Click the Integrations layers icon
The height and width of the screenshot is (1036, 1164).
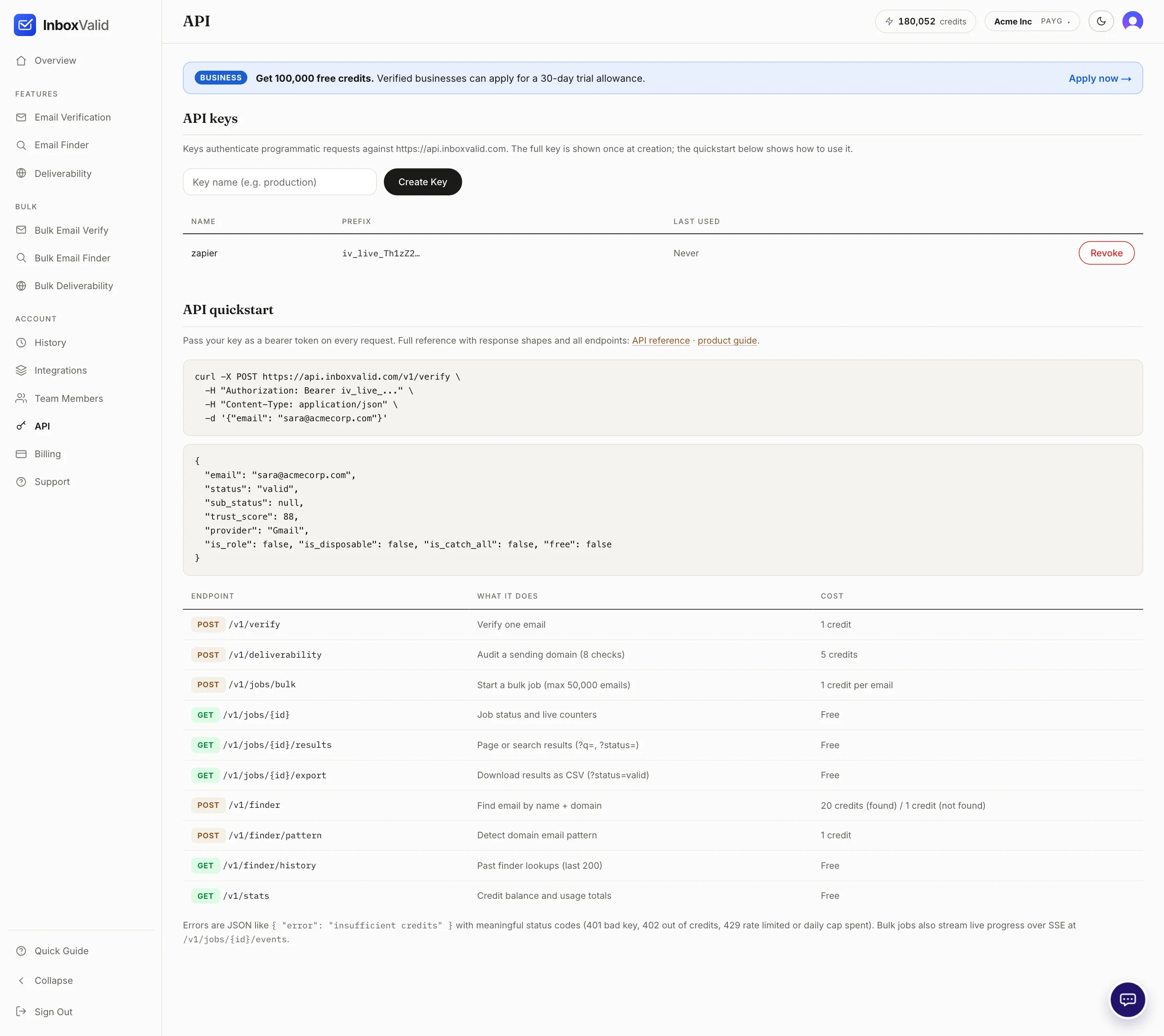pyautogui.click(x=21, y=370)
